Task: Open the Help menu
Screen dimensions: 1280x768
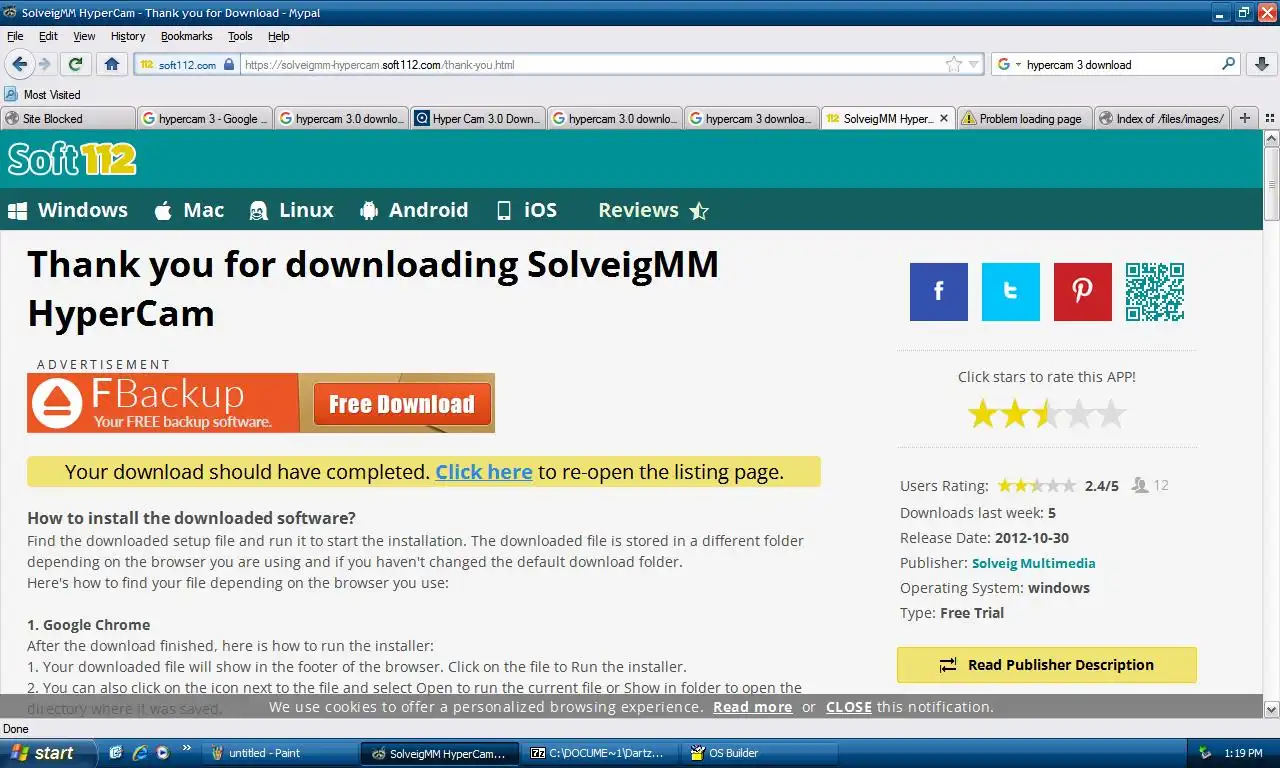Action: pos(279,36)
